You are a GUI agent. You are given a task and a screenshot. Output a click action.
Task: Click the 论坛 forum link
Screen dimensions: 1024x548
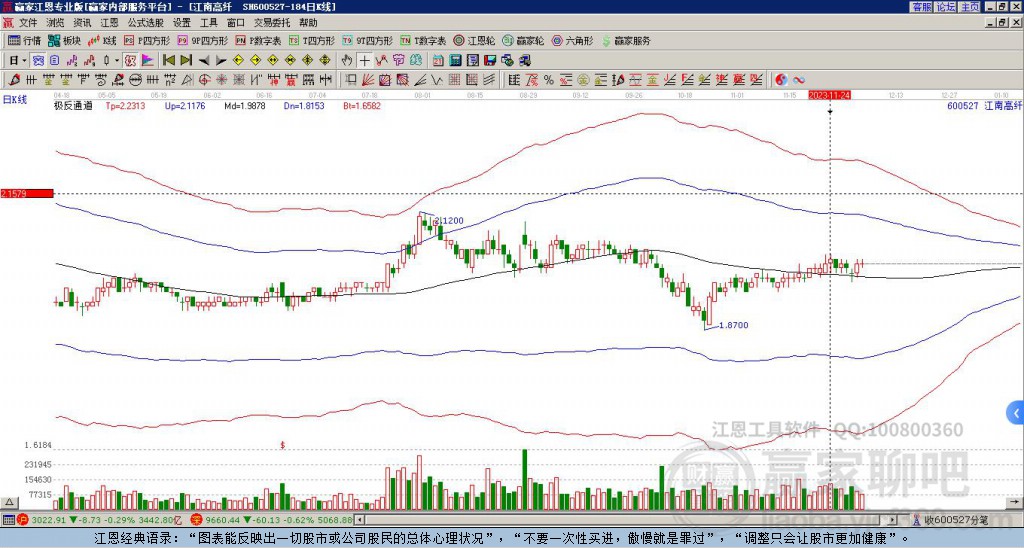(x=946, y=7)
